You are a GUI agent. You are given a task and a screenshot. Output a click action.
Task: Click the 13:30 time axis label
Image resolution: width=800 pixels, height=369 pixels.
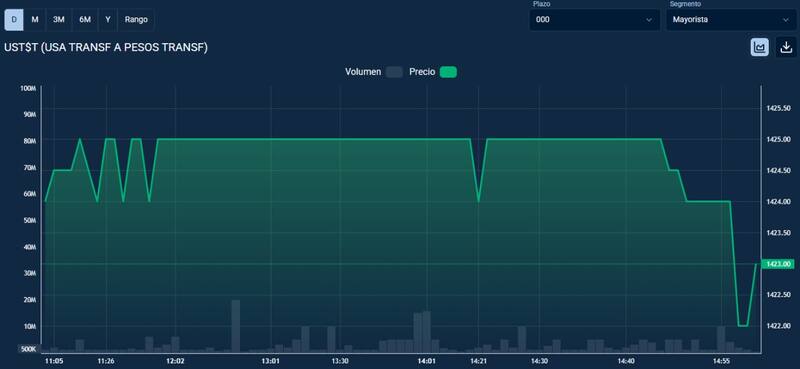[340, 361]
